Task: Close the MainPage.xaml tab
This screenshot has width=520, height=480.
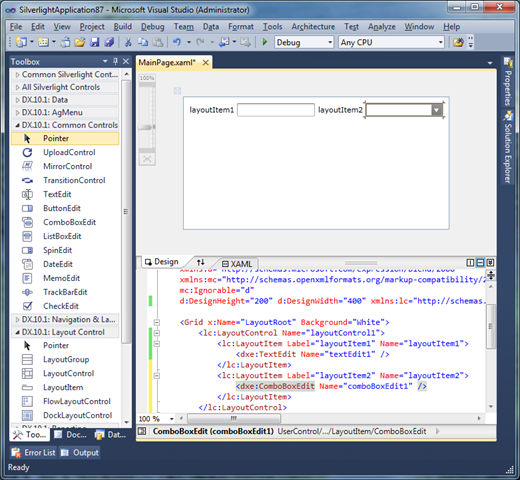Action: pyautogui.click(x=206, y=62)
